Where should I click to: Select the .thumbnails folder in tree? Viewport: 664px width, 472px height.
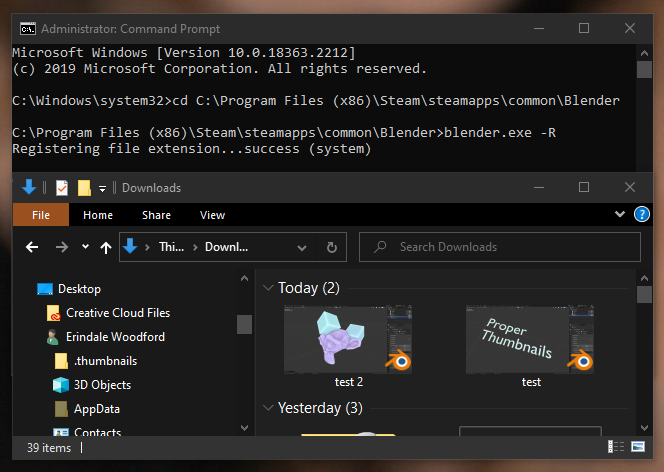(105, 361)
